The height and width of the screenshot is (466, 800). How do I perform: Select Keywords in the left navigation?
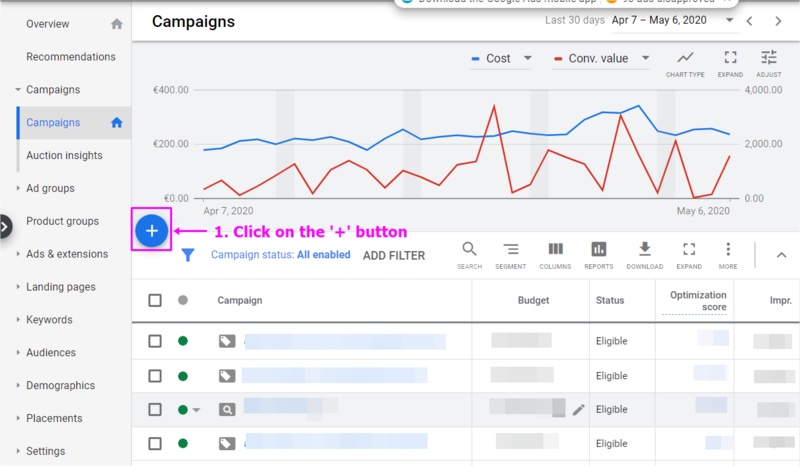point(49,320)
